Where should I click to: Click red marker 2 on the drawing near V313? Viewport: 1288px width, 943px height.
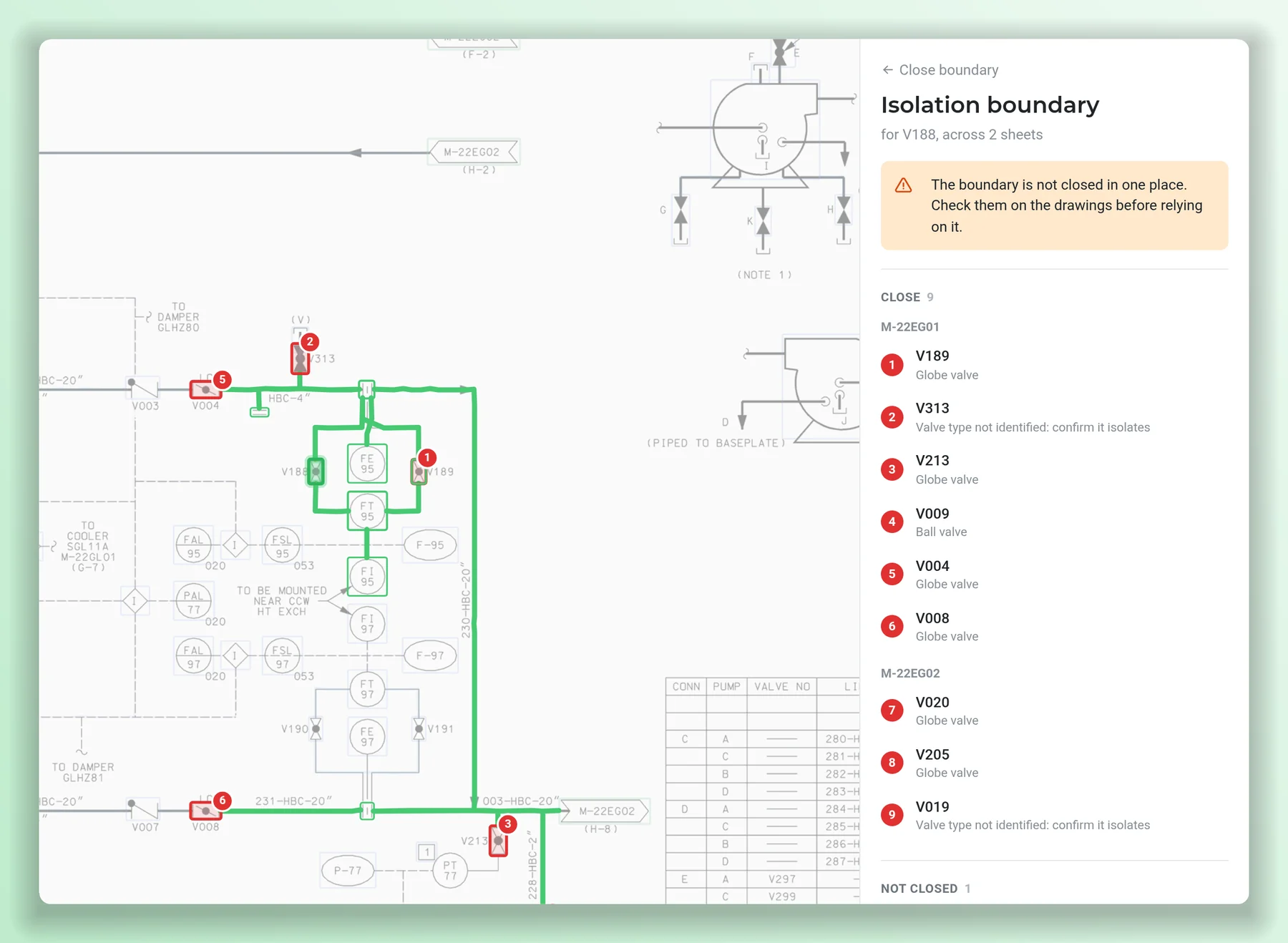(310, 341)
